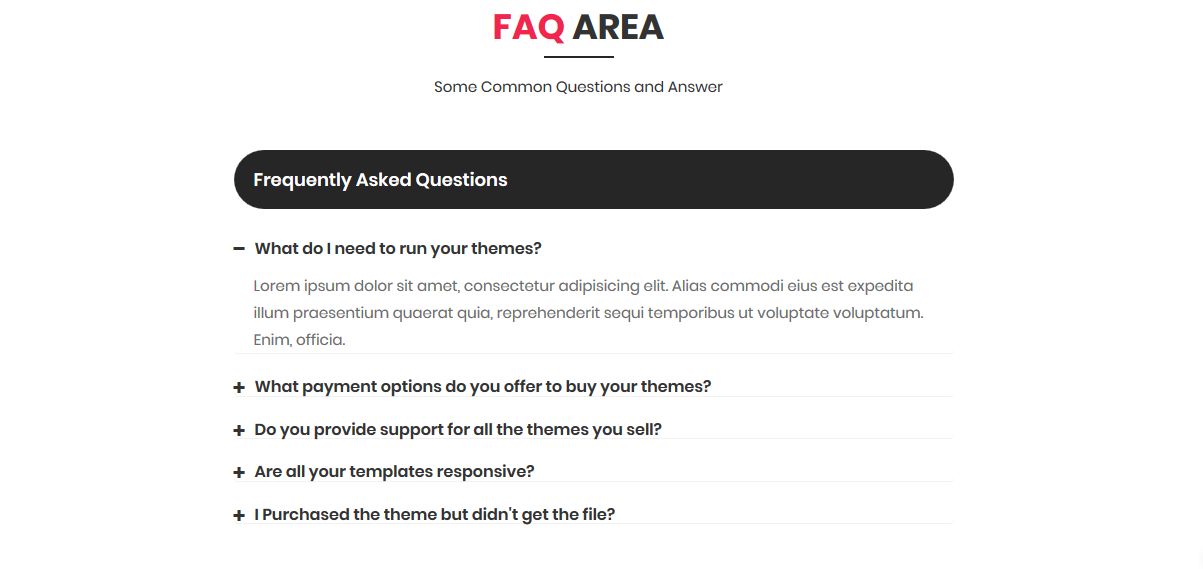Screen dimensions: 1203x569
Task: Expand 'What payment options do you offer' question
Action: (482, 386)
